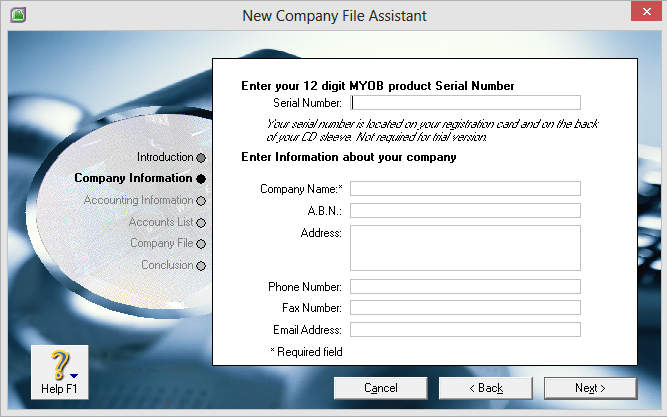Click the Conclusion step bullet

coord(201,266)
